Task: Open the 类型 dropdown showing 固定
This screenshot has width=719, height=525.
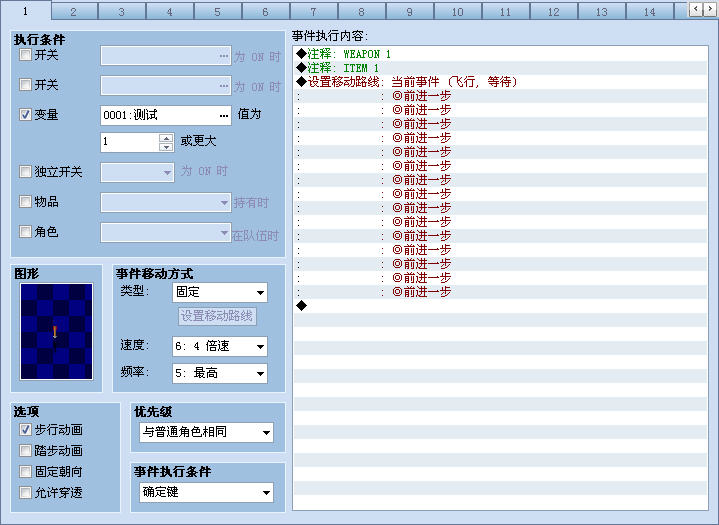Action: [x=220, y=293]
